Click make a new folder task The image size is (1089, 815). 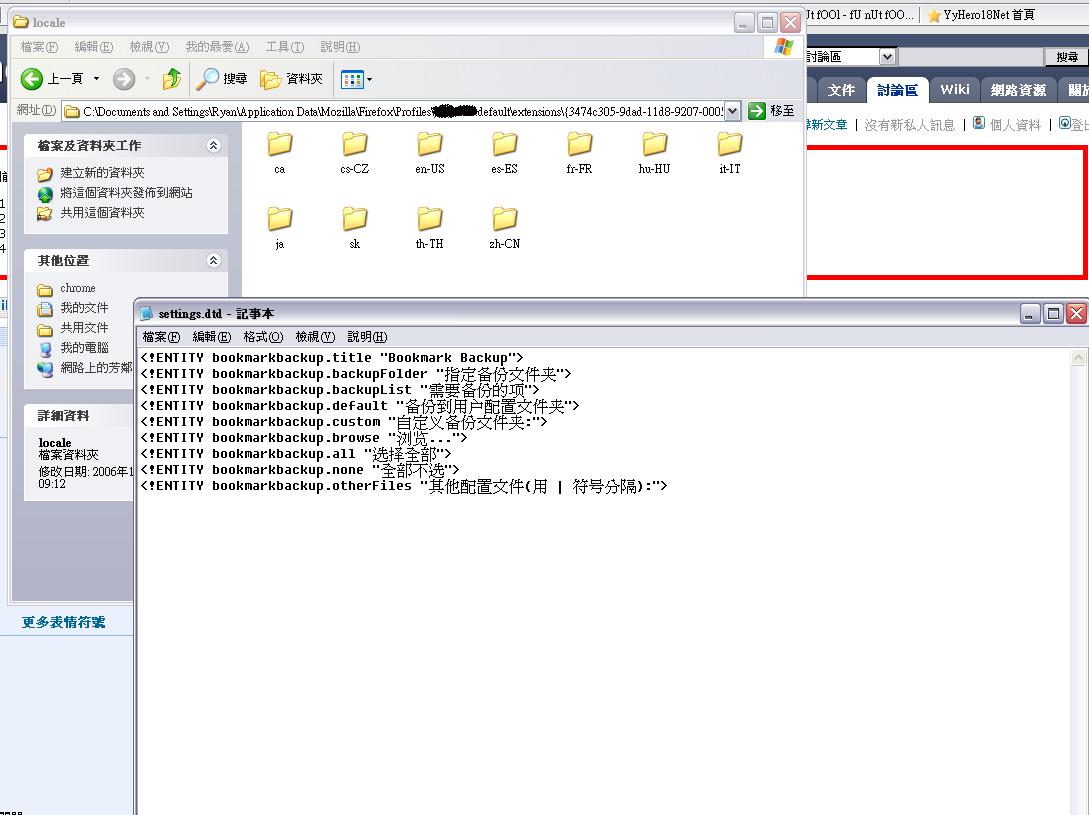(102, 172)
